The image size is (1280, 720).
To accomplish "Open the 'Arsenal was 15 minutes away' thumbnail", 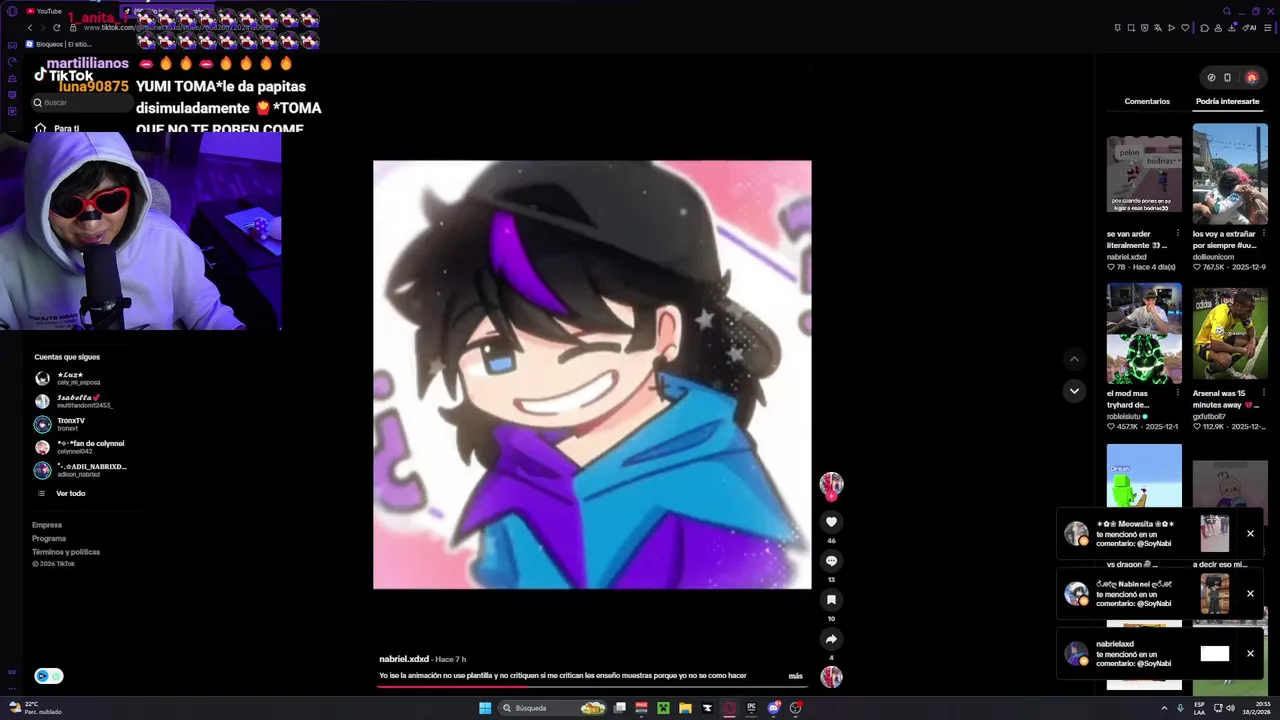I will (x=1230, y=333).
